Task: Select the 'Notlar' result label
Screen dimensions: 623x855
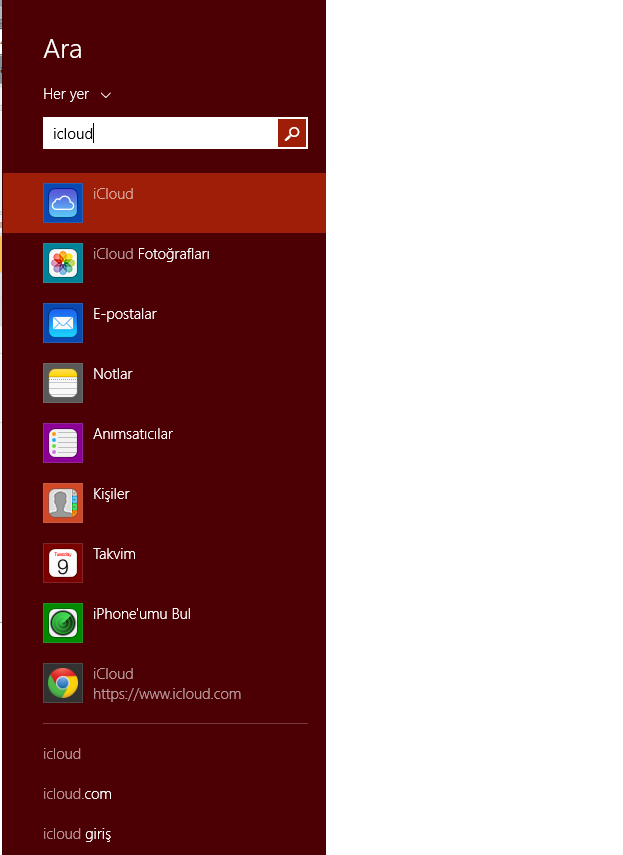Action: tap(113, 374)
